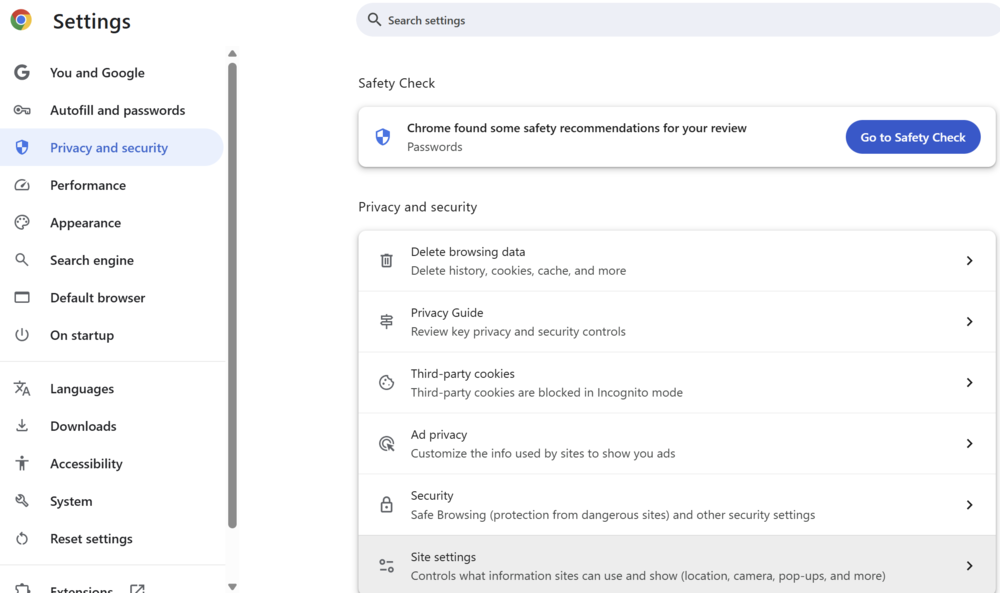The width and height of the screenshot is (1000, 593).
Task: Click the wrench icon for System
Action: click(22, 501)
